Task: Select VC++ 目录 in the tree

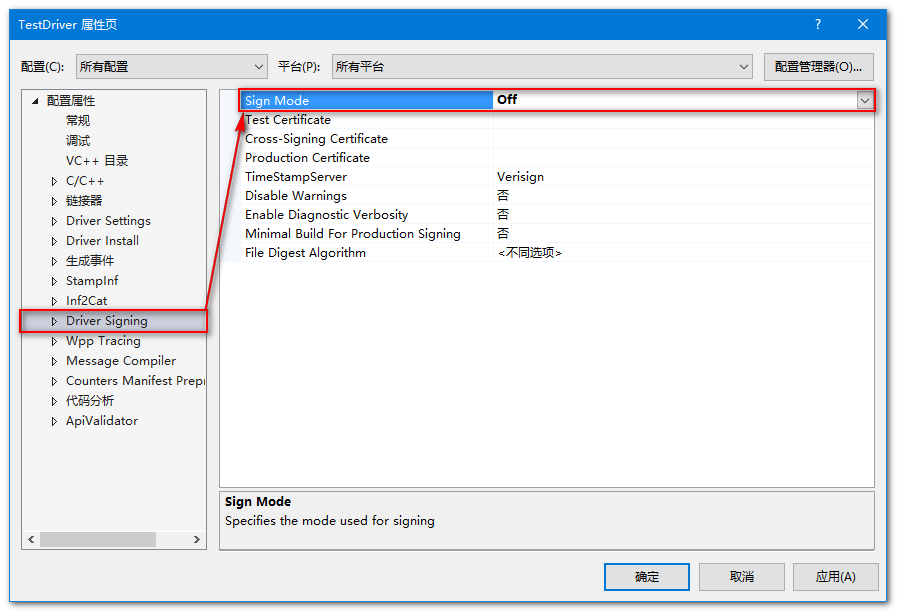Action: pos(97,161)
